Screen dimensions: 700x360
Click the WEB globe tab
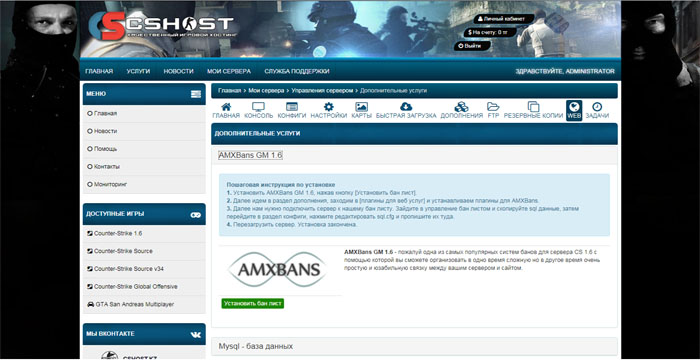click(574, 110)
